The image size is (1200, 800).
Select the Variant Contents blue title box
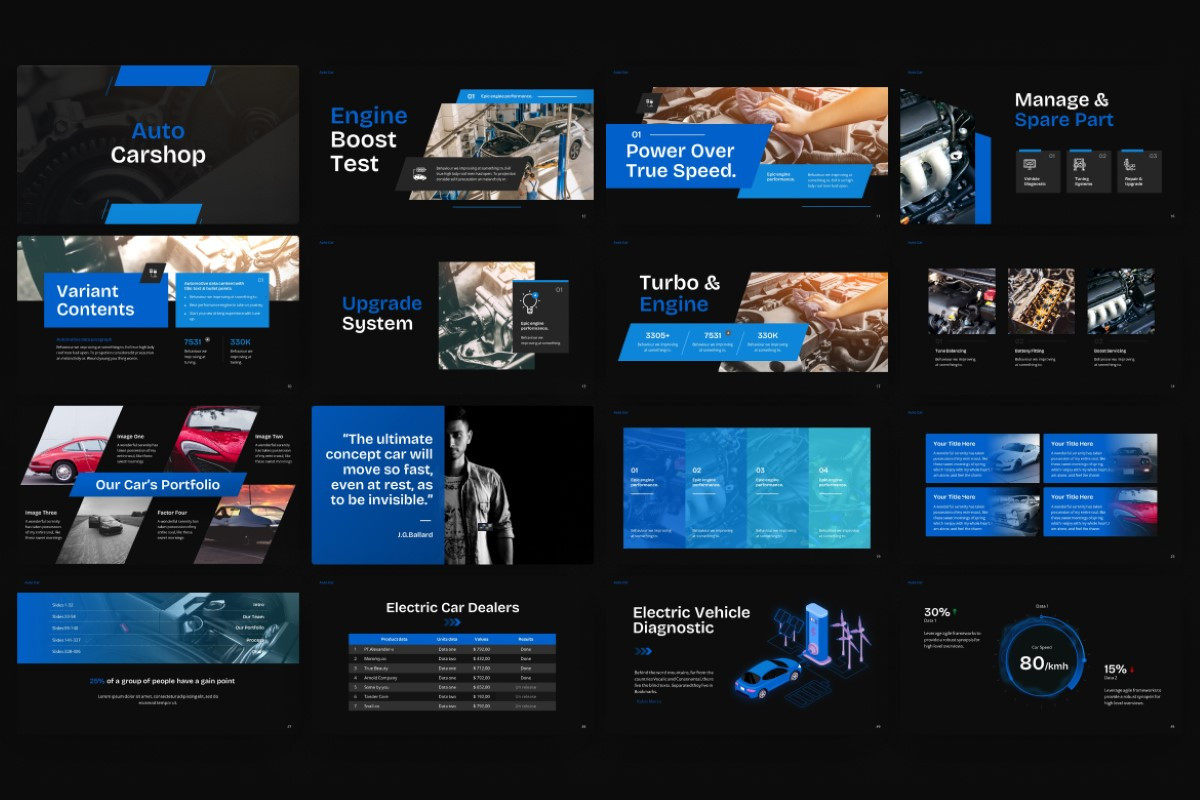[x=105, y=300]
